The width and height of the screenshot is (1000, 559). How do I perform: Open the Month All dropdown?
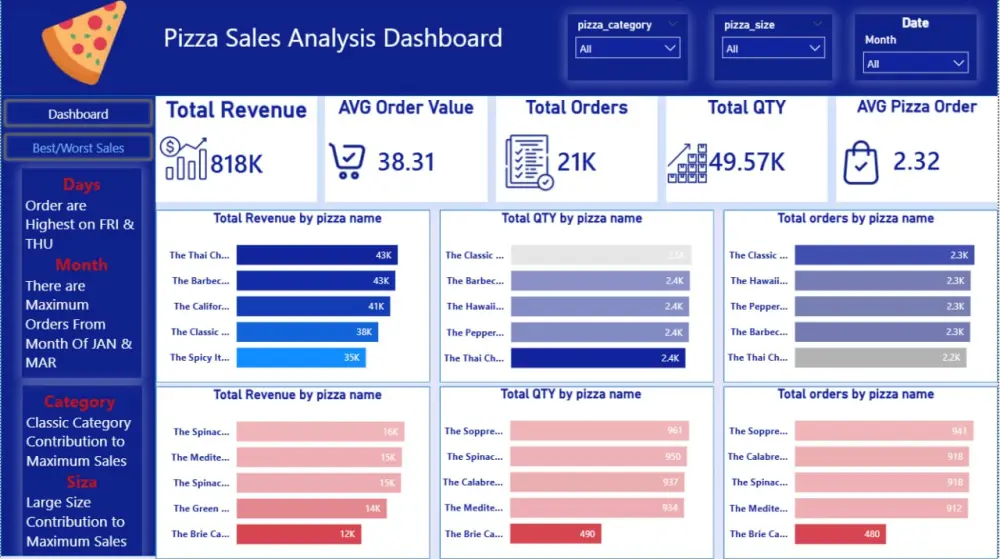pos(915,64)
